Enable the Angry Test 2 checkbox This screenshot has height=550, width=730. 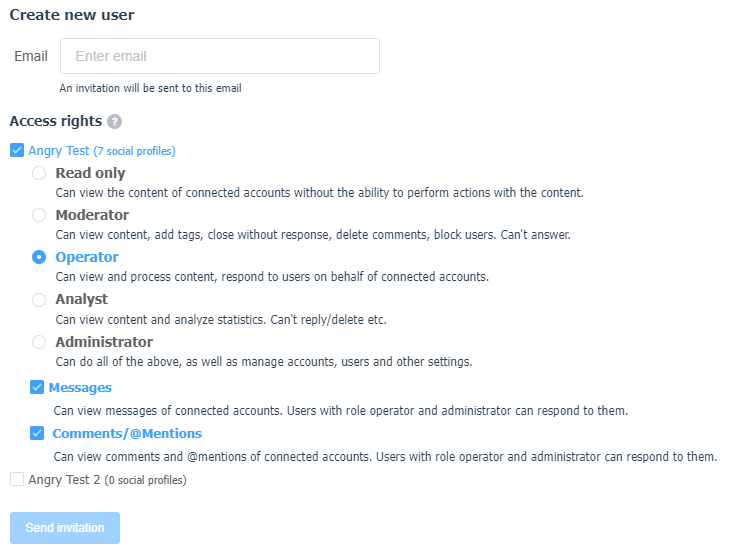(17, 479)
